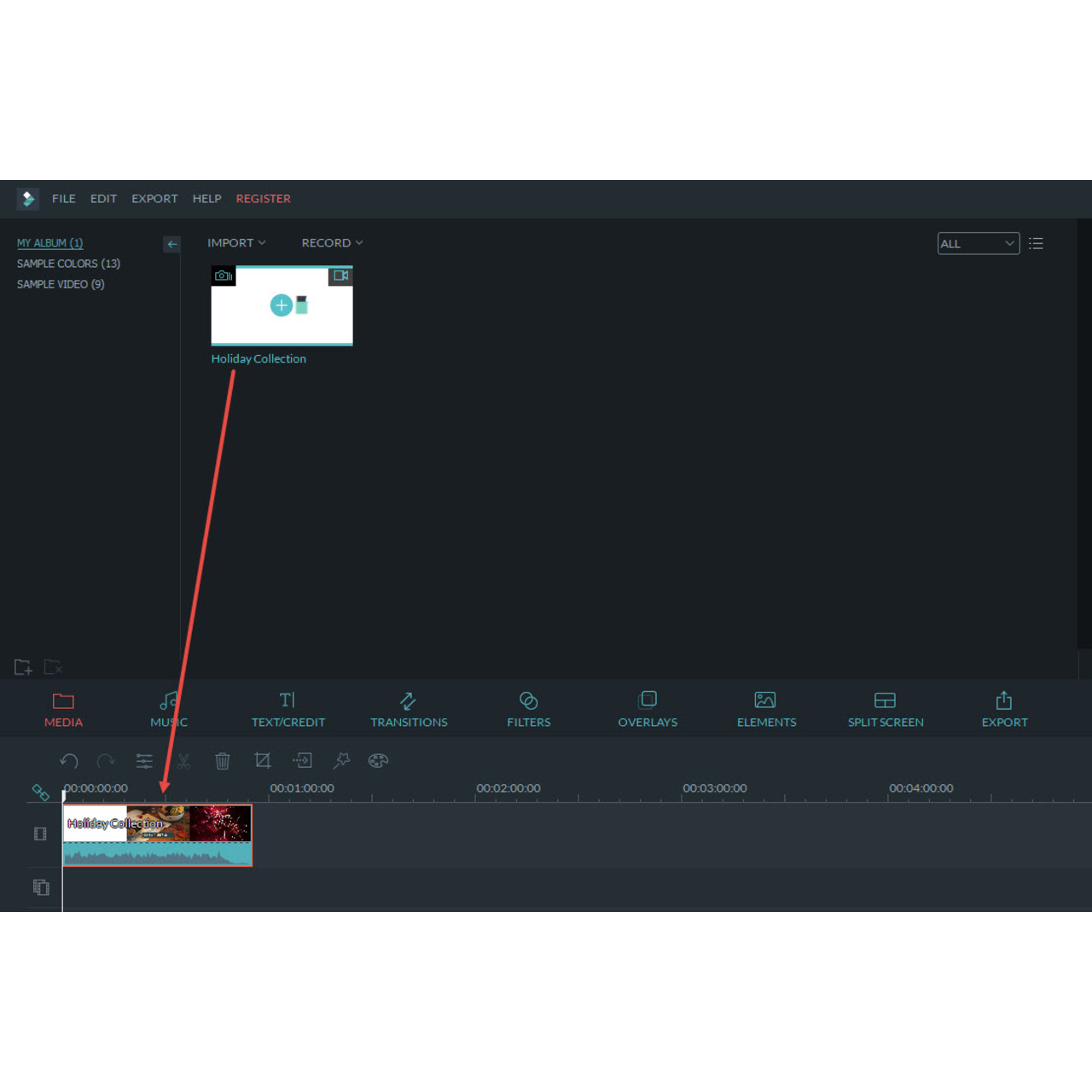Split the clip with the scissors tool
This screenshot has height=1092, width=1092.
point(183,760)
